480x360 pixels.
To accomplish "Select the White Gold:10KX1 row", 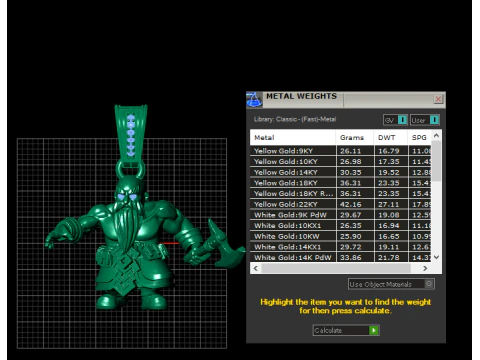I will click(x=340, y=225).
